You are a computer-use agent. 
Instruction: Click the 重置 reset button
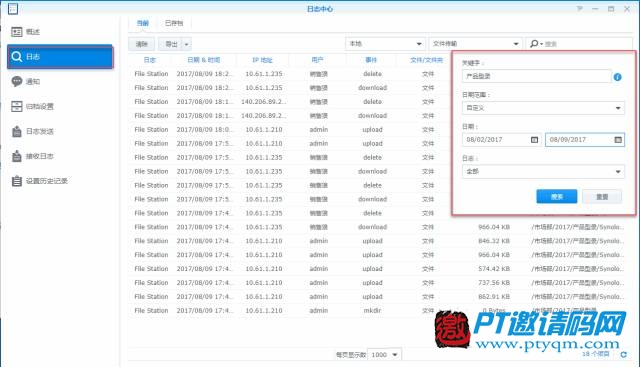pos(602,197)
